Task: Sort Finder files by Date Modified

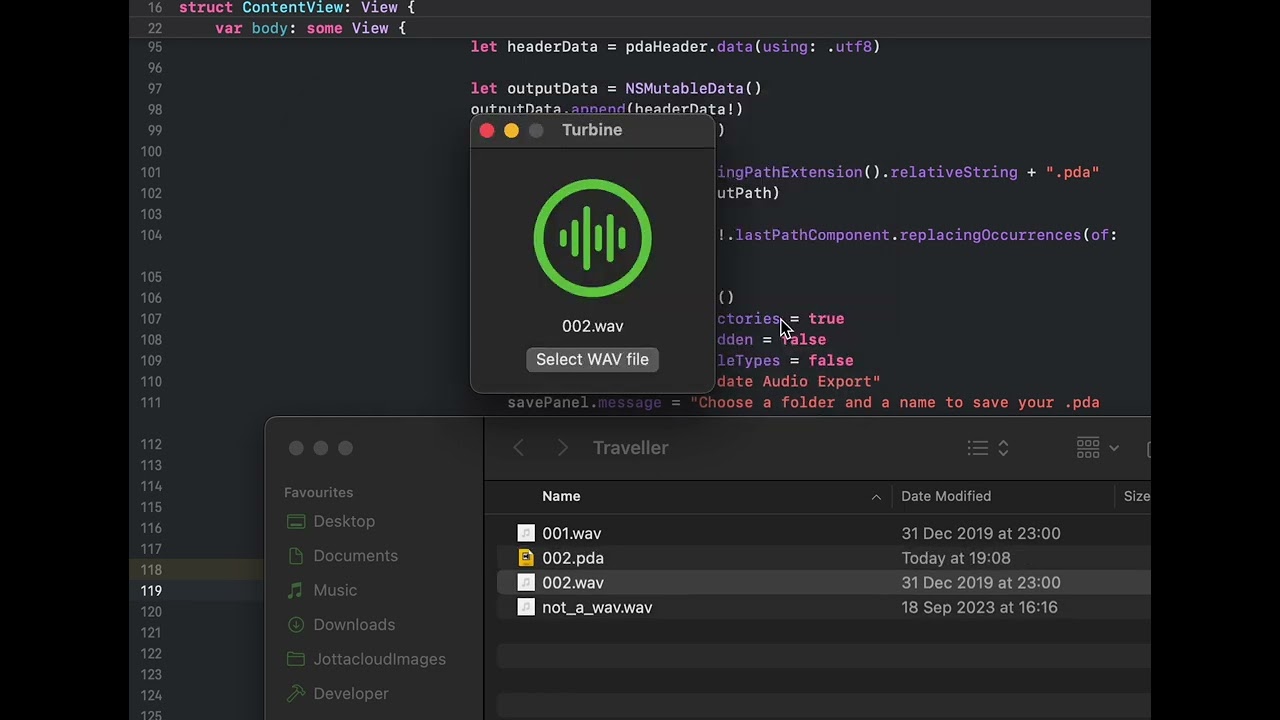Action: pos(946,496)
